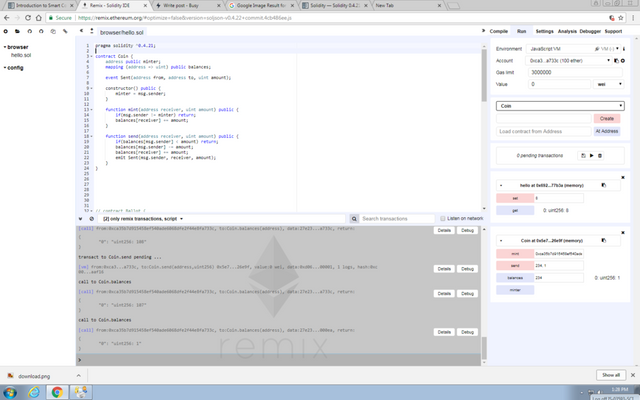Switch to the Settings tab

[x=544, y=31]
